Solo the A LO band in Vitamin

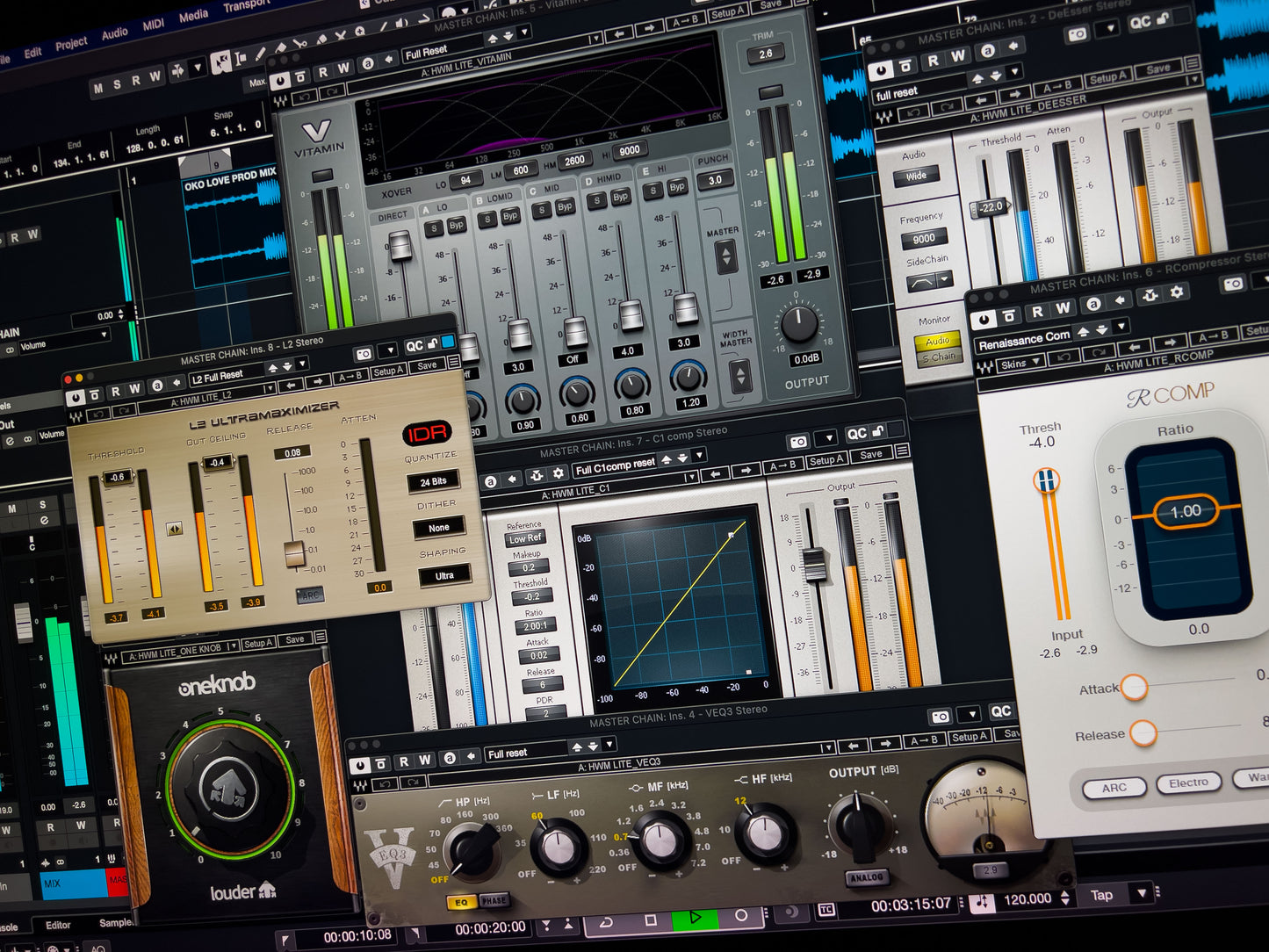pyautogui.click(x=433, y=228)
